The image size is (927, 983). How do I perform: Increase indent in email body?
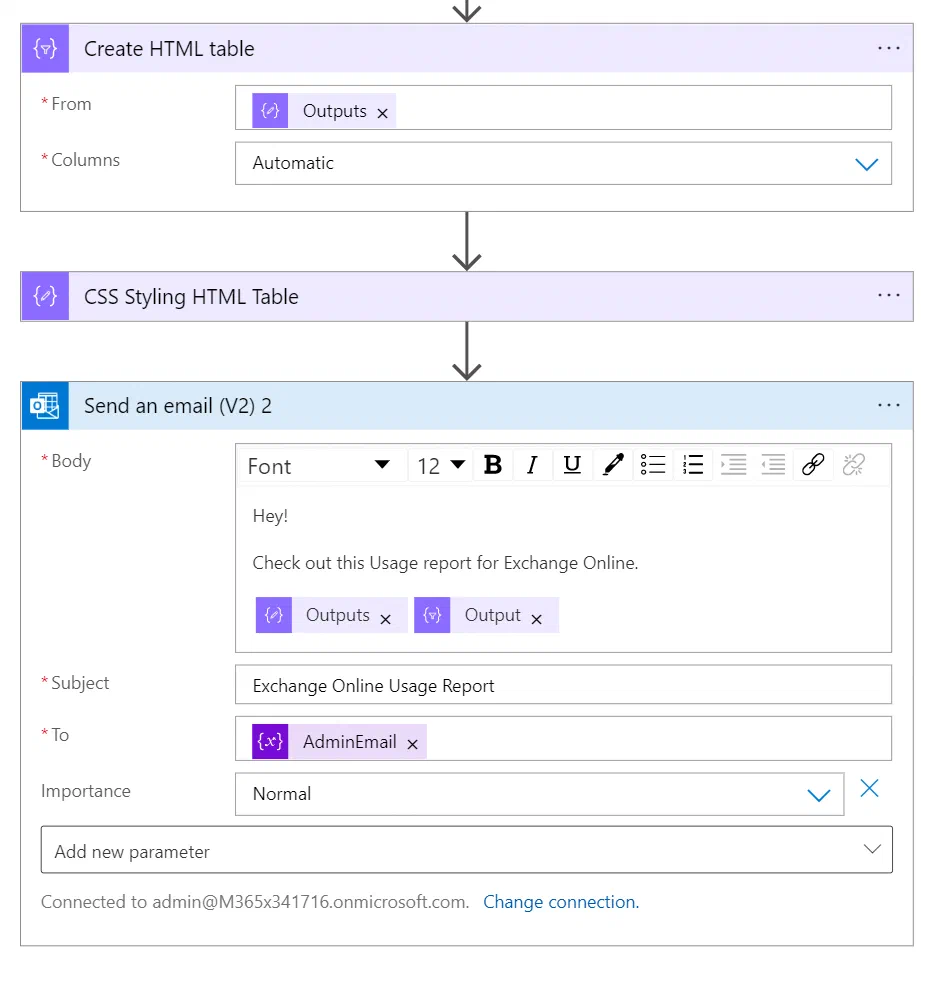(733, 465)
